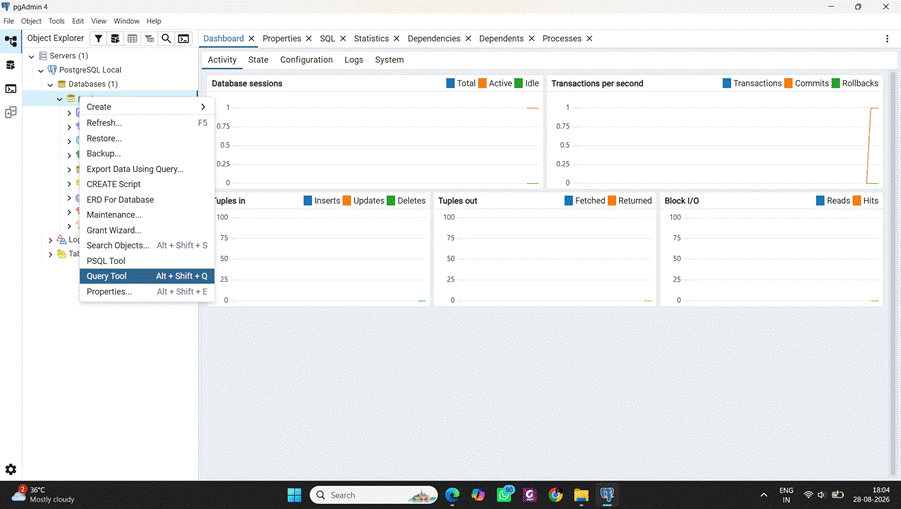Click the orange Commits legend swatch
This screenshot has height=509, width=901.
point(788,83)
